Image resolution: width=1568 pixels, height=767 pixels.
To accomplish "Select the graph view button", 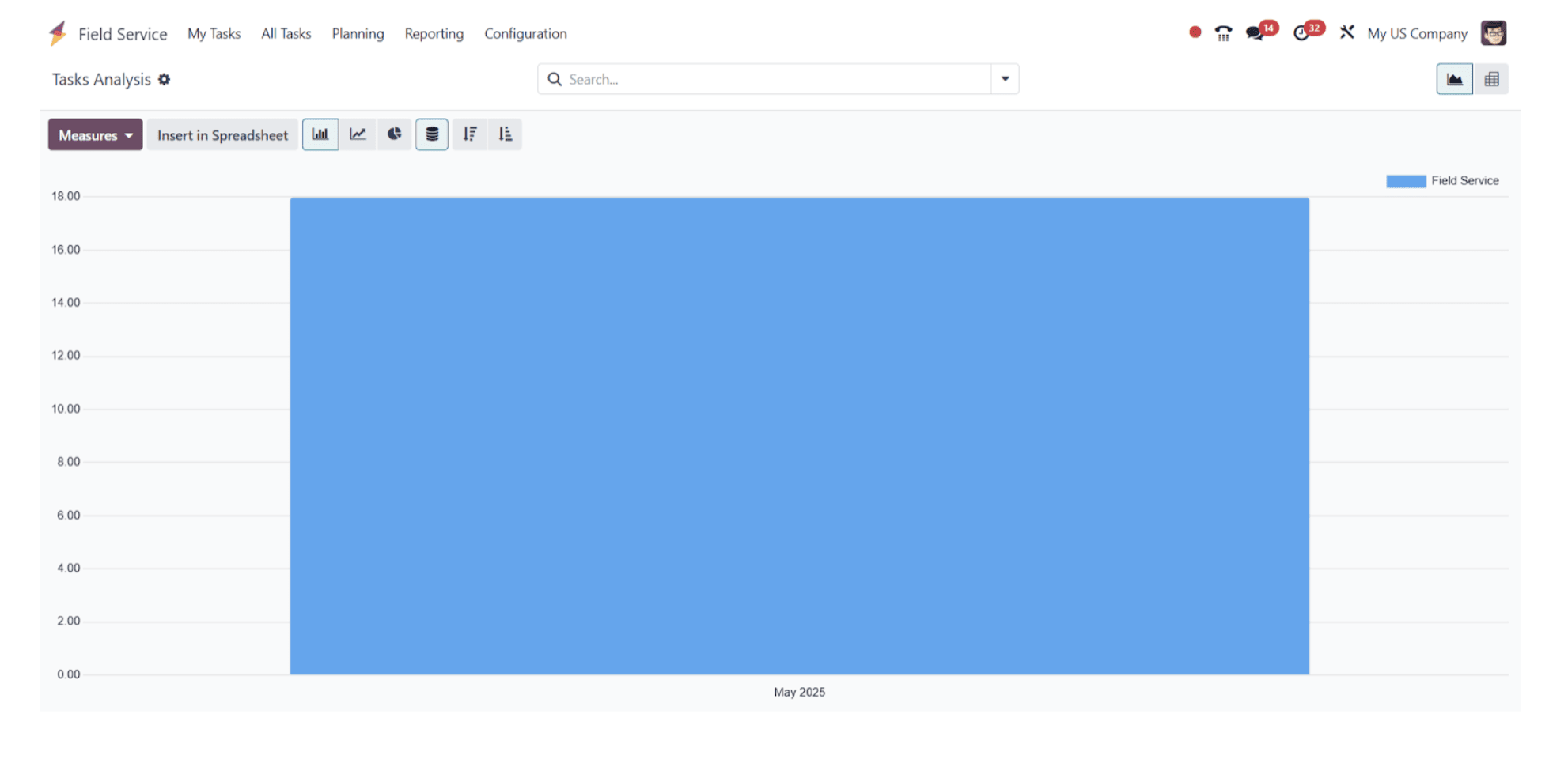I will click(1454, 79).
